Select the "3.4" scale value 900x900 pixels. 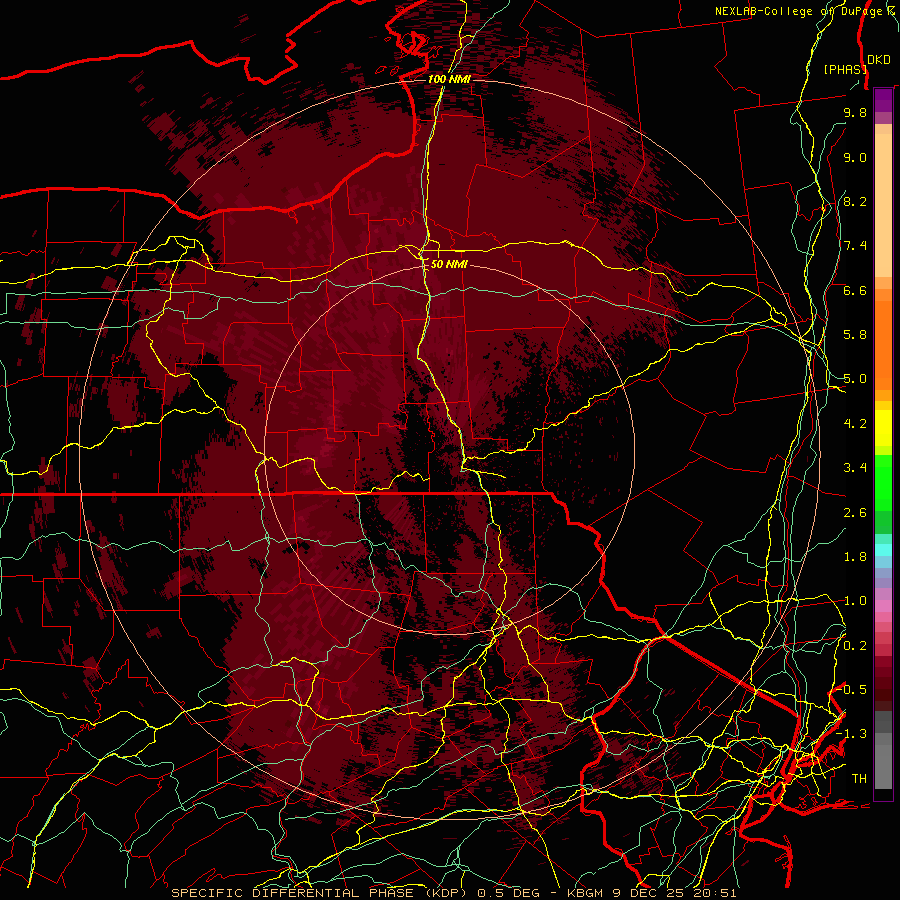click(855, 468)
